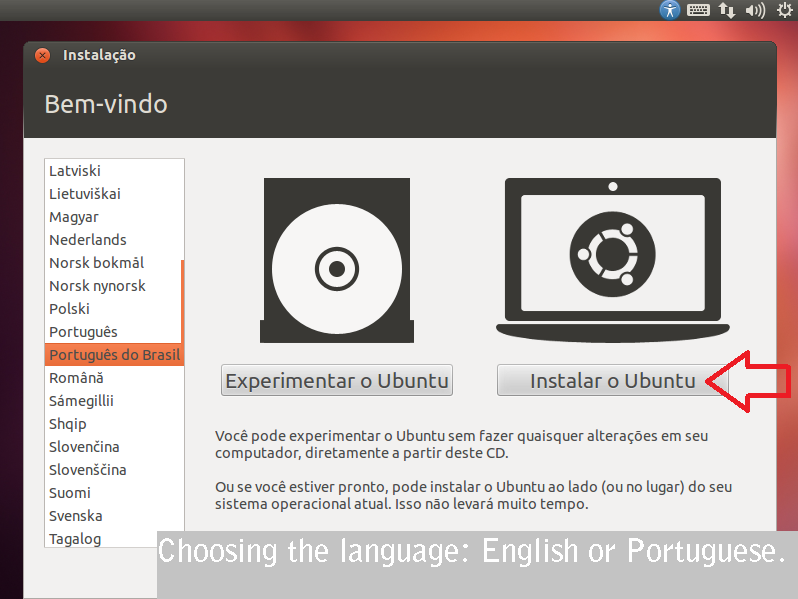
Task: Select Shqip language
Action: 113,423
